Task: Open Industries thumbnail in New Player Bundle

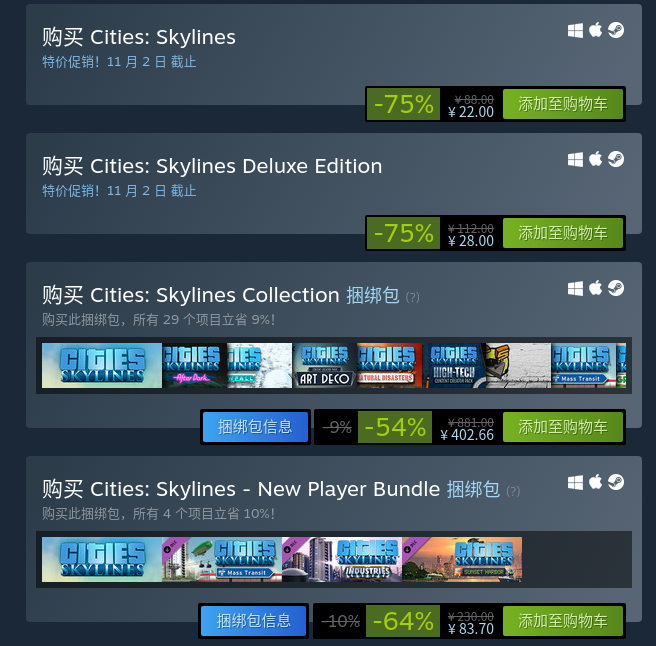Action: (x=342, y=560)
